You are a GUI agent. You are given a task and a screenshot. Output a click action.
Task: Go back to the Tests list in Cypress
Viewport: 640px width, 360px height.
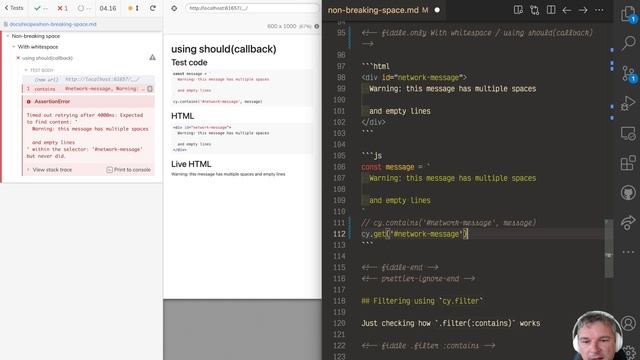click(x=14, y=8)
